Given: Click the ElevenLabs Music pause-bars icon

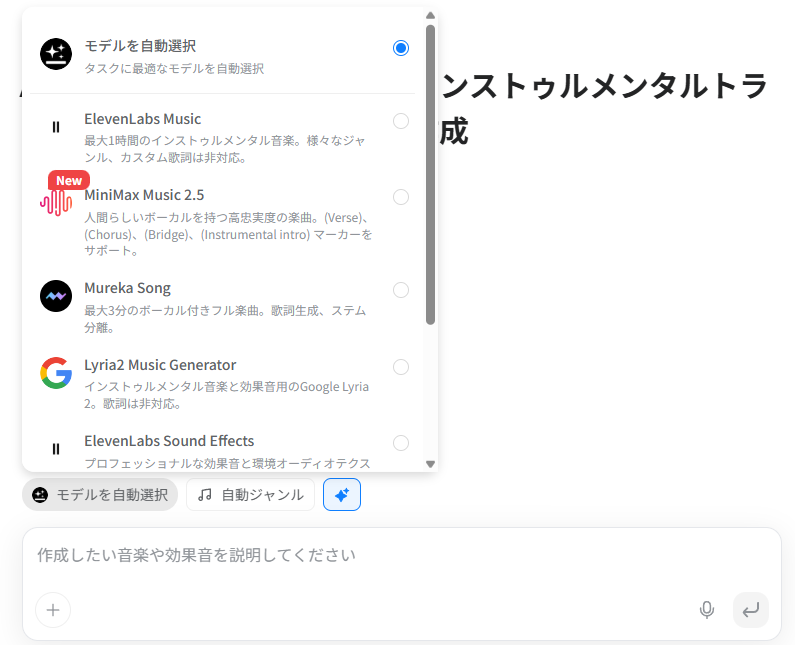Looking at the screenshot, I should (56, 127).
